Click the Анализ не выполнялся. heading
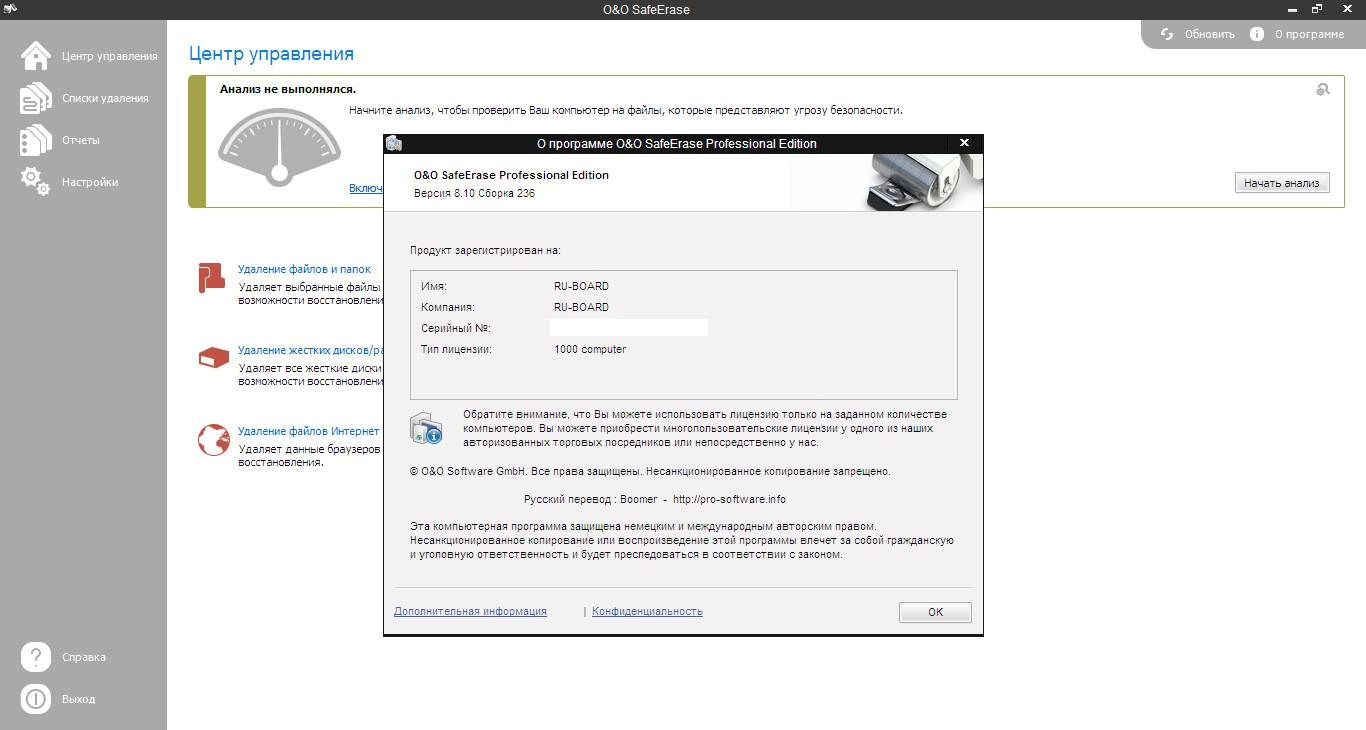Image resolution: width=1366 pixels, height=730 pixels. pyautogui.click(x=288, y=89)
